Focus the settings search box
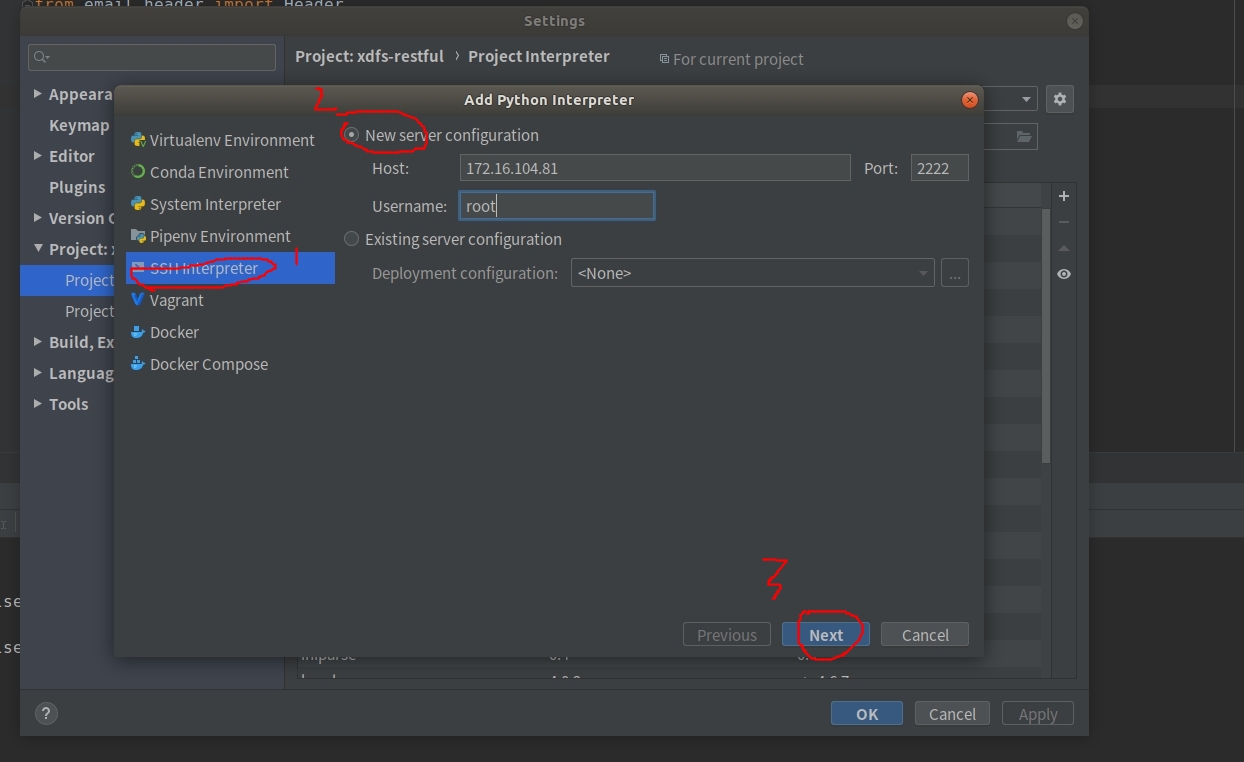The height and width of the screenshot is (762, 1244). (x=152, y=57)
